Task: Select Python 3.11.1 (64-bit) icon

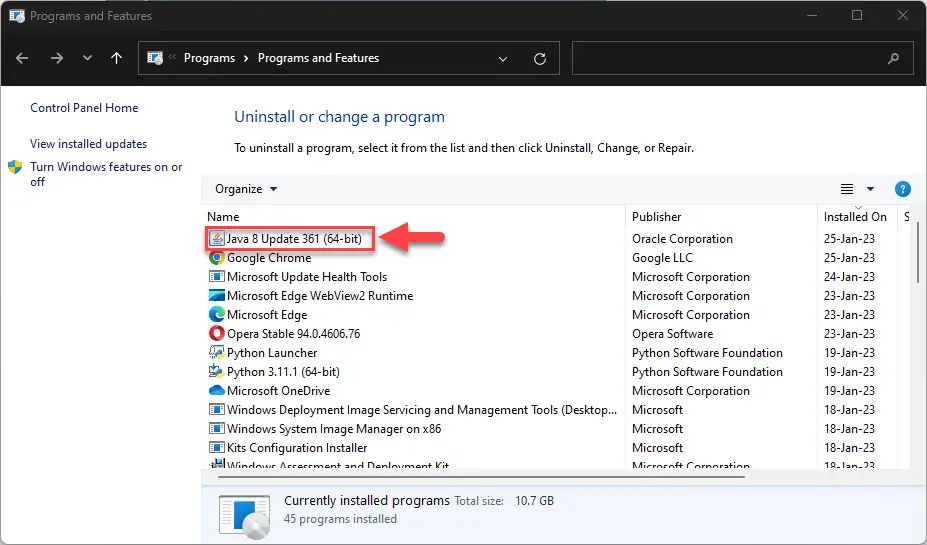Action: (x=217, y=371)
